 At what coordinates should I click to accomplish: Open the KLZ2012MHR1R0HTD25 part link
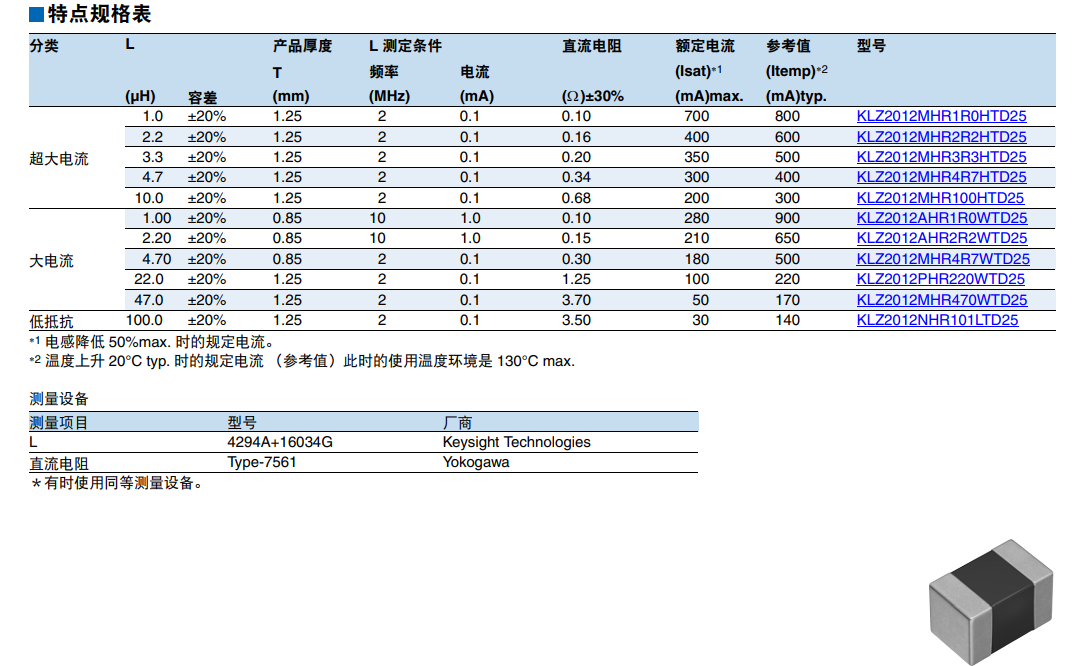941,117
